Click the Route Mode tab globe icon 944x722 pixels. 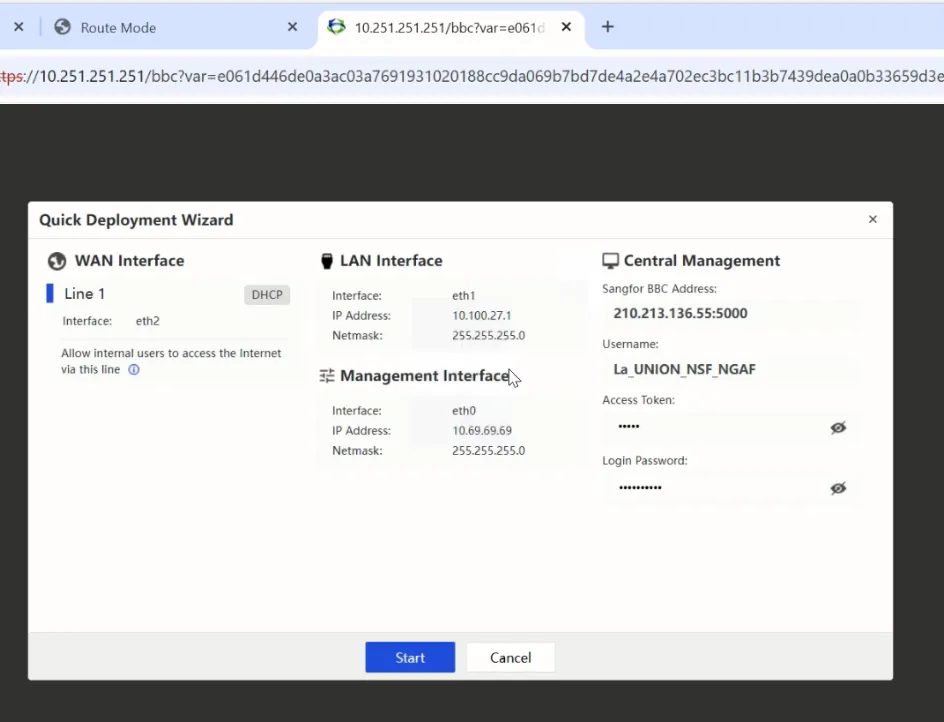click(x=63, y=27)
